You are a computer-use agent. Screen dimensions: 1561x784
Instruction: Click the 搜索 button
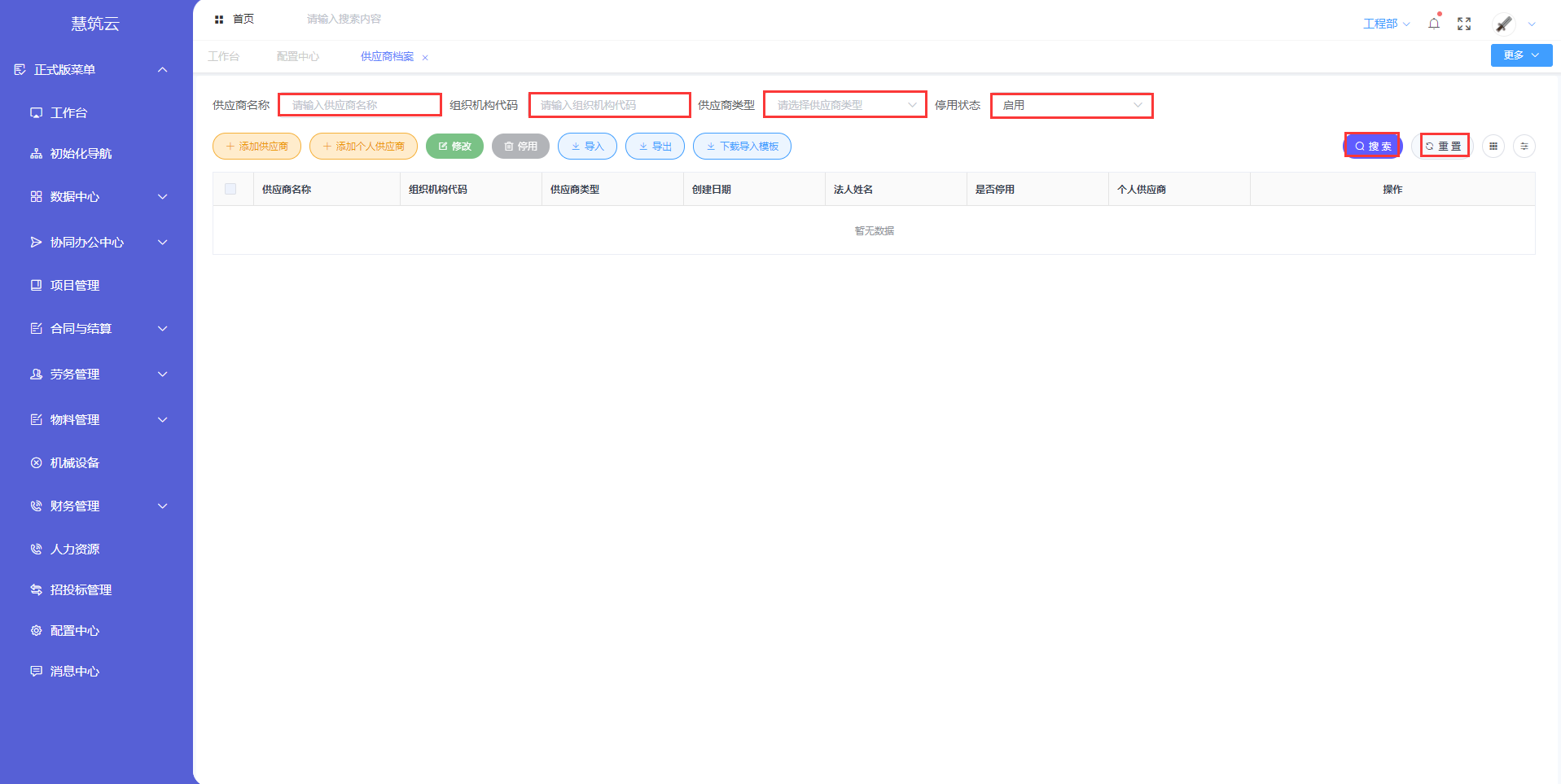tap(1373, 147)
